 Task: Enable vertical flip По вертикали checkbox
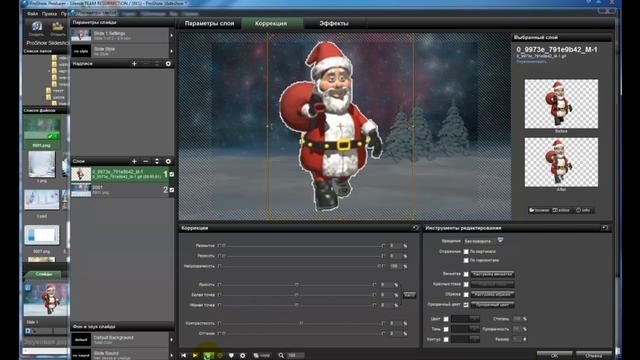[466, 252]
